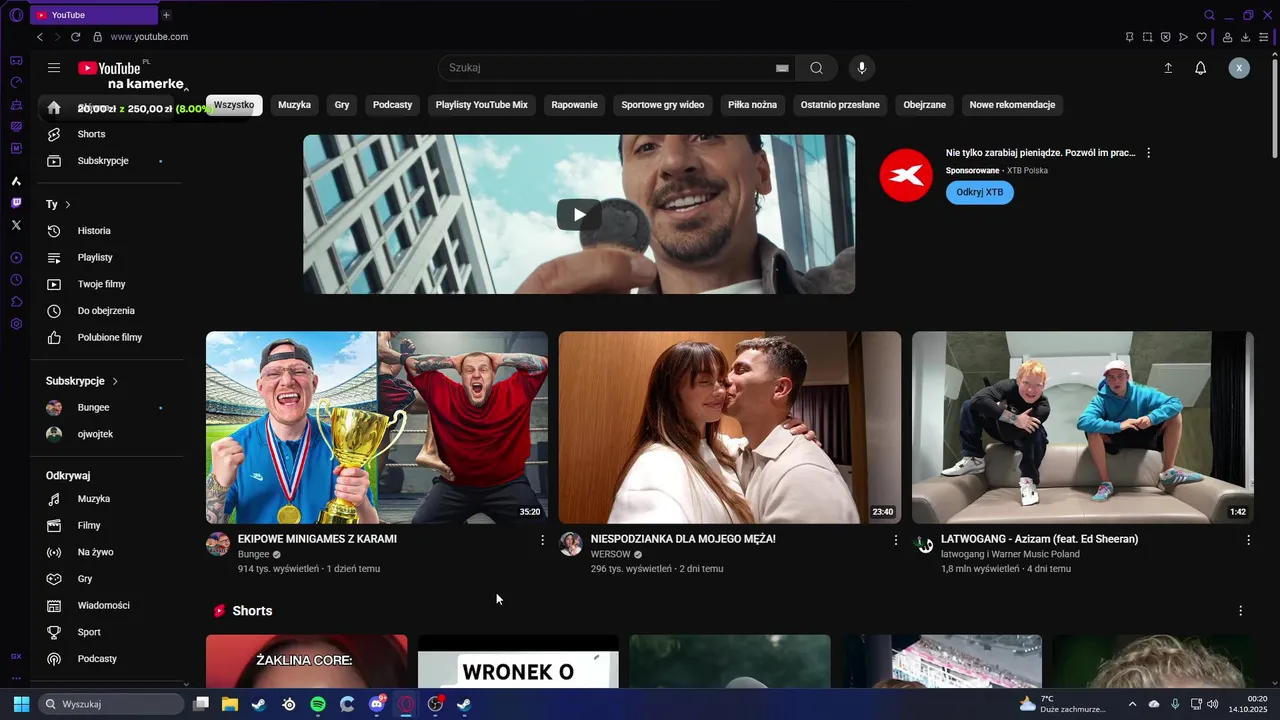The width and height of the screenshot is (1280, 720).
Task: Click the YouTube logo
Action: click(x=109, y=68)
